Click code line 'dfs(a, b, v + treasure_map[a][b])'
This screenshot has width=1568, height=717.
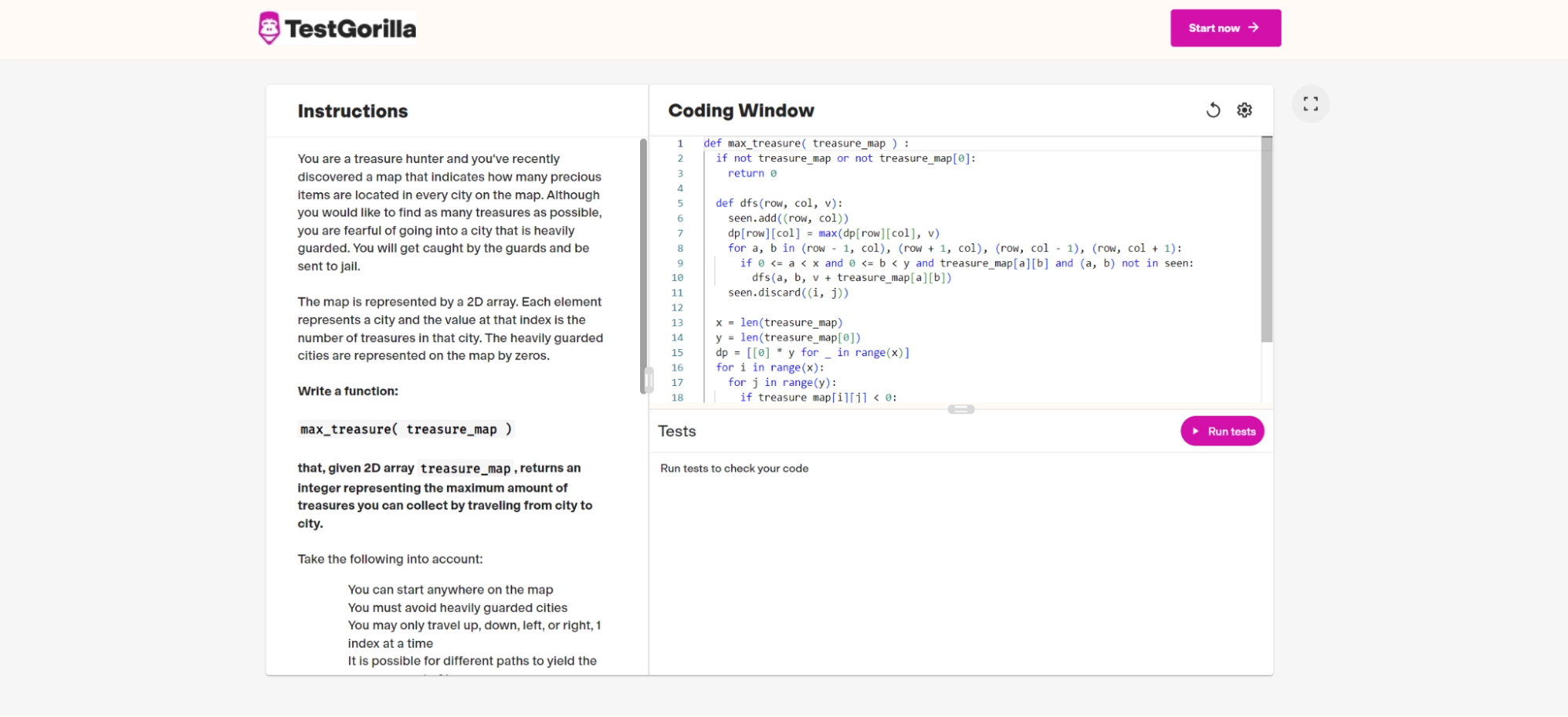851,278
